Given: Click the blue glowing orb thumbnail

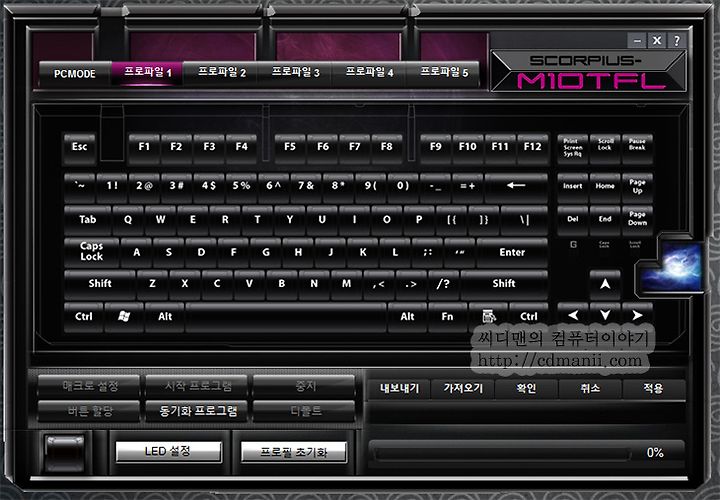Looking at the screenshot, I should pyautogui.click(x=673, y=268).
